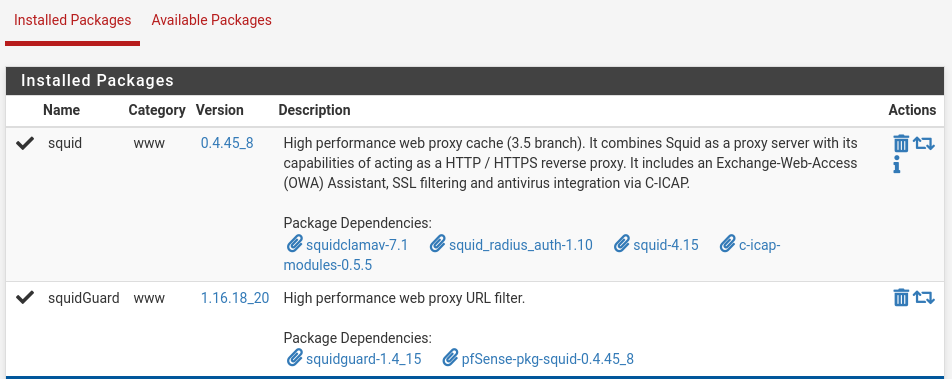Click the squidGuard installed checkmark icon
This screenshot has height=379, width=952.
(x=25, y=298)
